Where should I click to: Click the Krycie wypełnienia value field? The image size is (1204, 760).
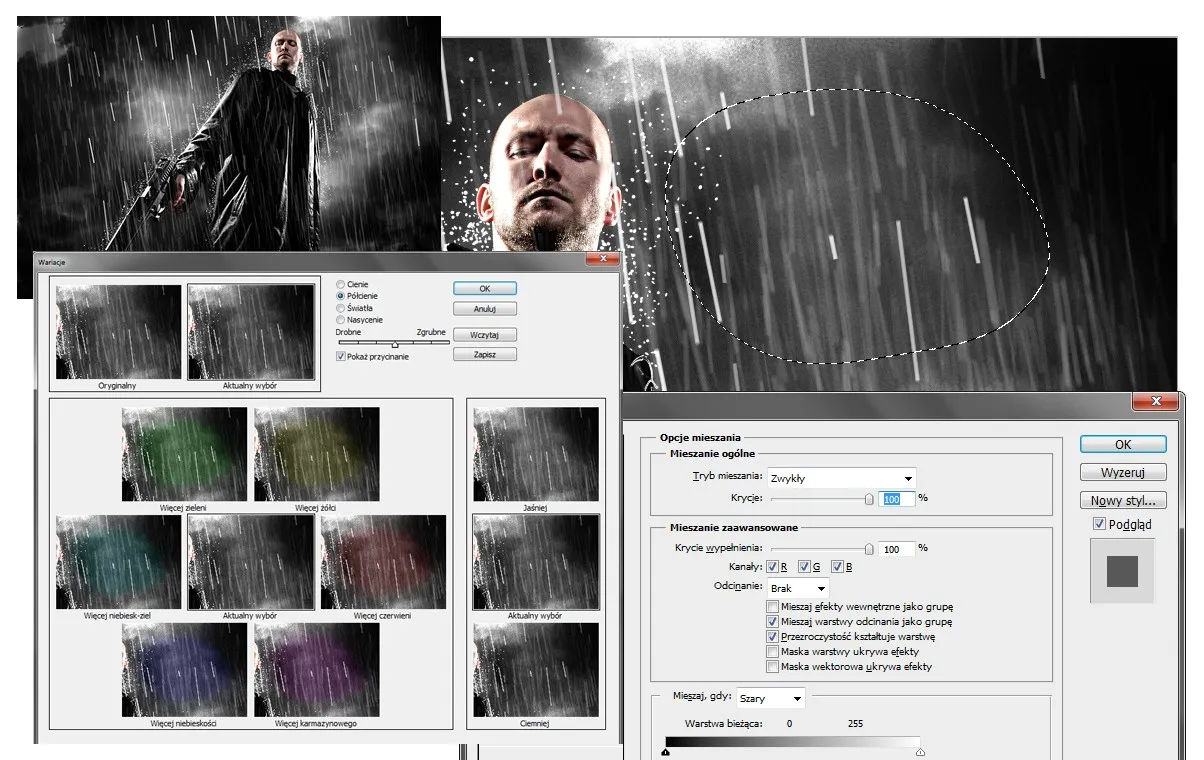point(897,548)
